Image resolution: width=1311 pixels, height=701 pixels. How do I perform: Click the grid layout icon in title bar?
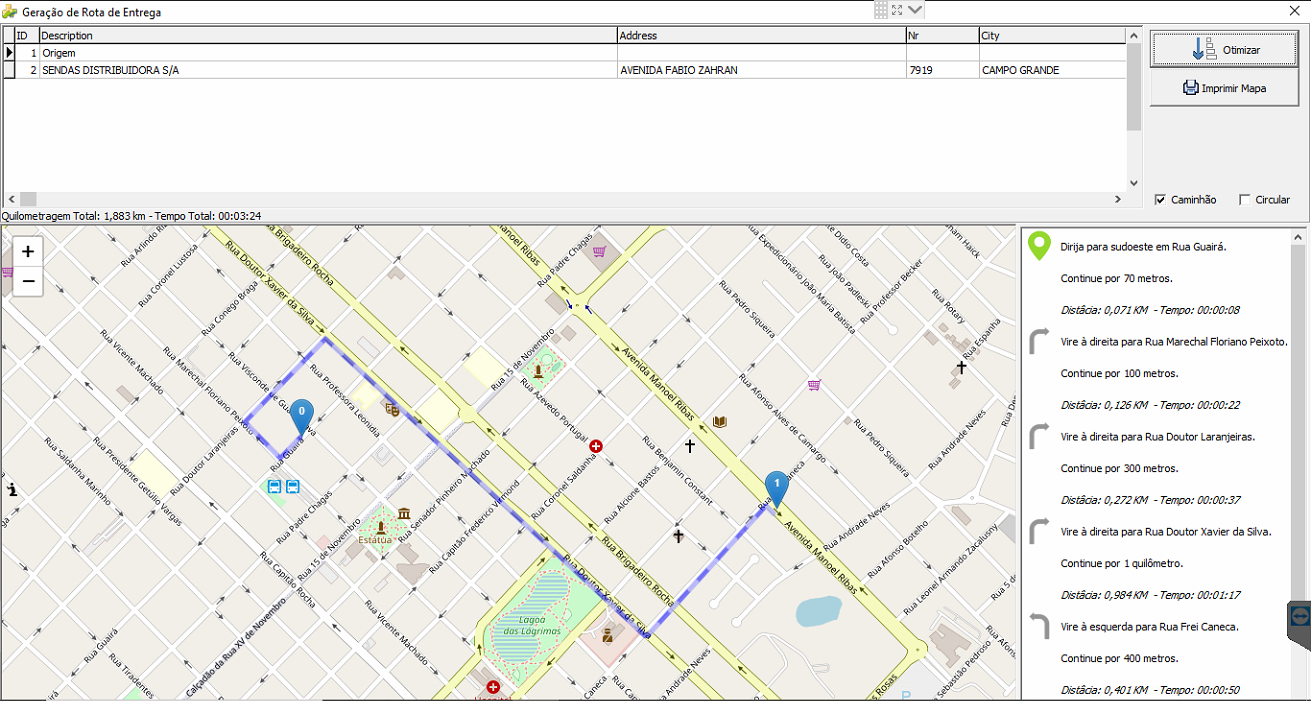pos(881,10)
